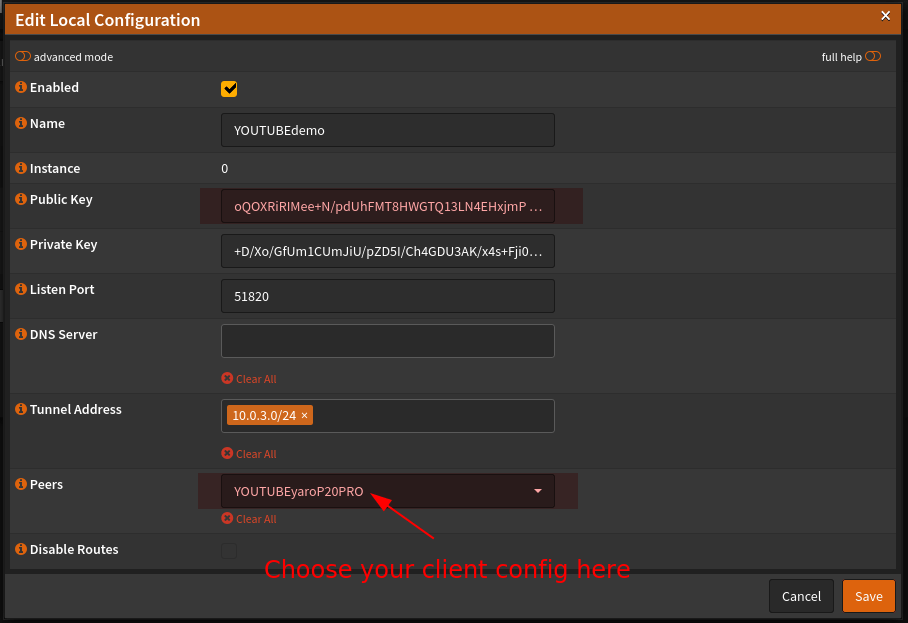
Task: Remove the 10.0.3.0/24 tunnel address tag
Action: (305, 415)
